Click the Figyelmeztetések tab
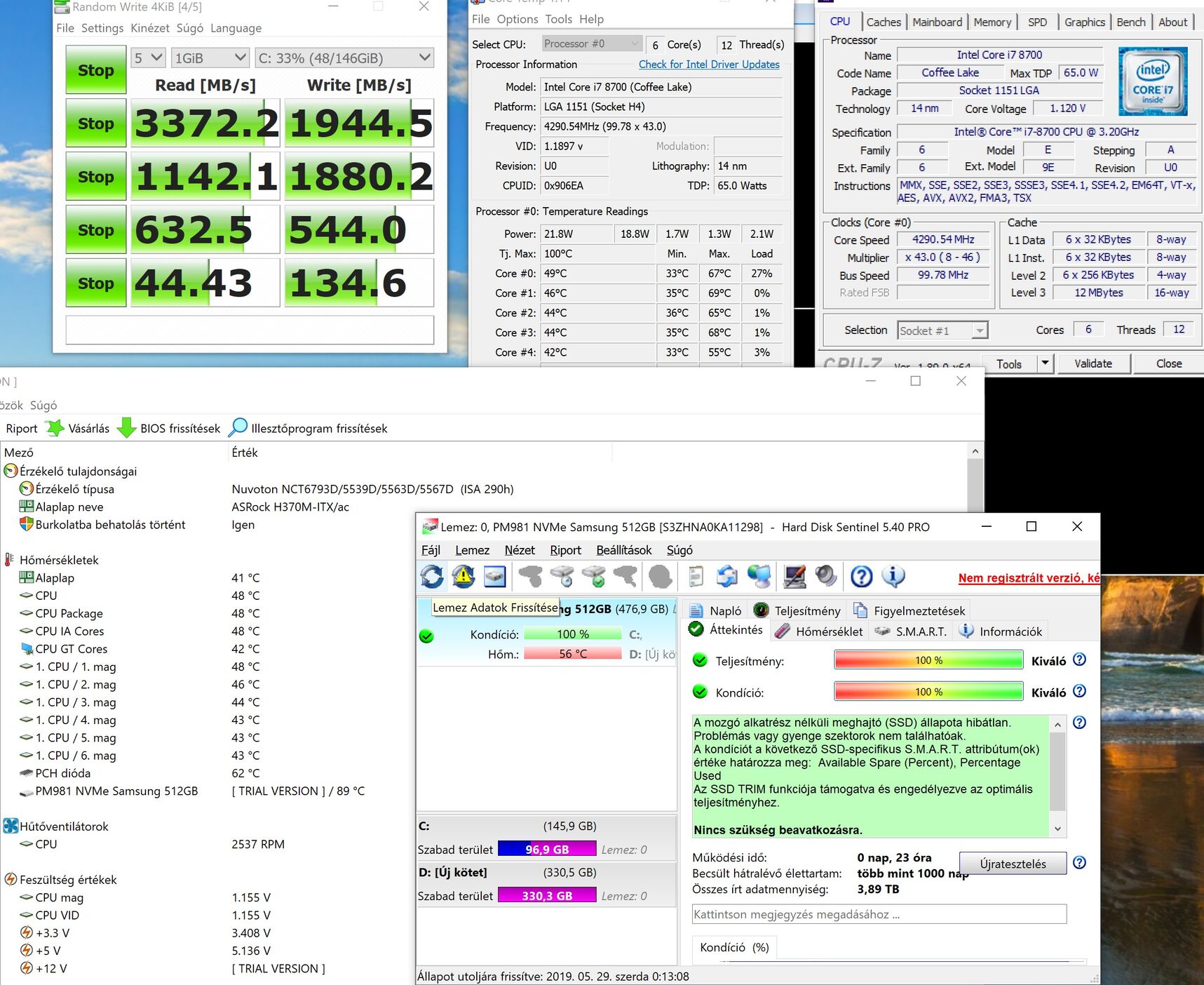 tap(909, 610)
